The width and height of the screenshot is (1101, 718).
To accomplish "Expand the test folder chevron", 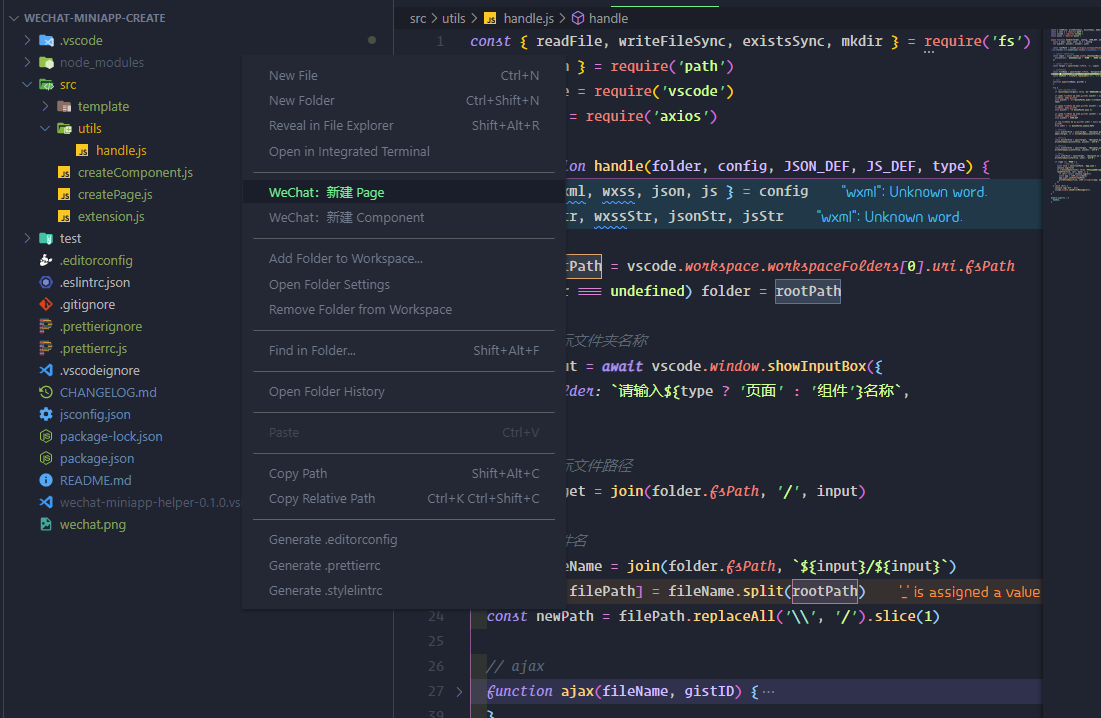I will pyautogui.click(x=27, y=239).
